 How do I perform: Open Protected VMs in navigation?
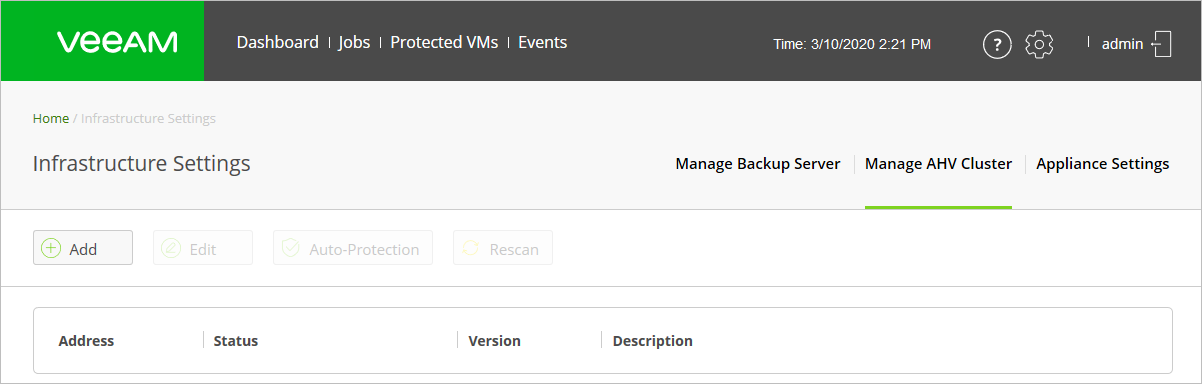coord(444,42)
